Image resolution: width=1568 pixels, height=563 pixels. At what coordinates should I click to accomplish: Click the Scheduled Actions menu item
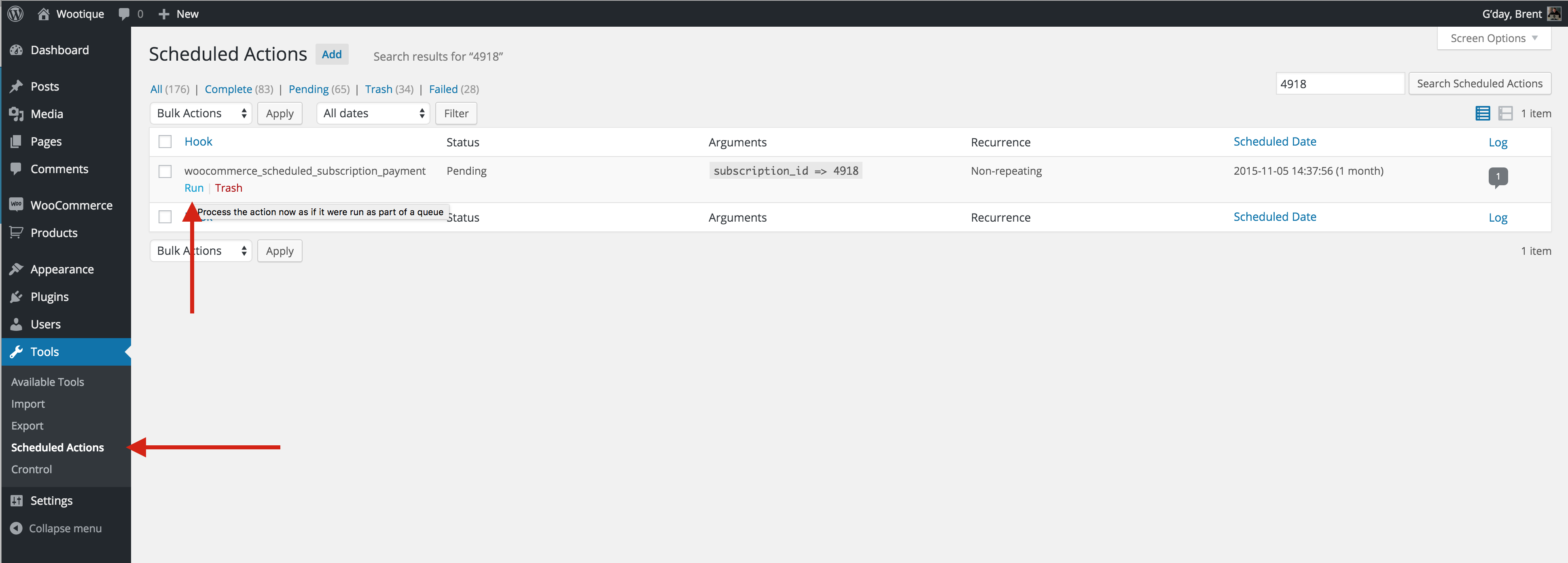[x=57, y=446]
